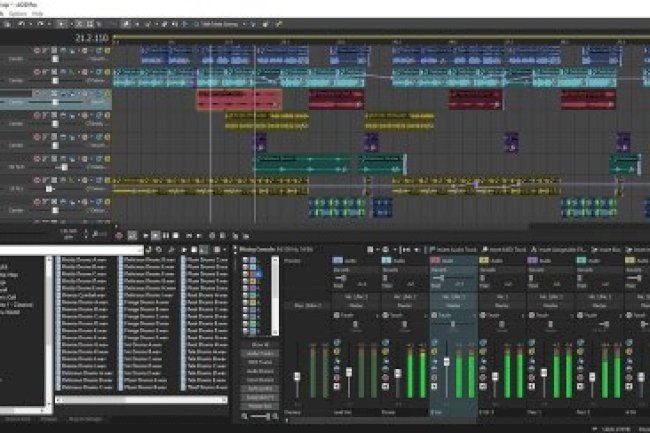The height and width of the screenshot is (433, 650).
Task: Click the red selected channel's fader handle
Action: pyautogui.click(x=446, y=362)
